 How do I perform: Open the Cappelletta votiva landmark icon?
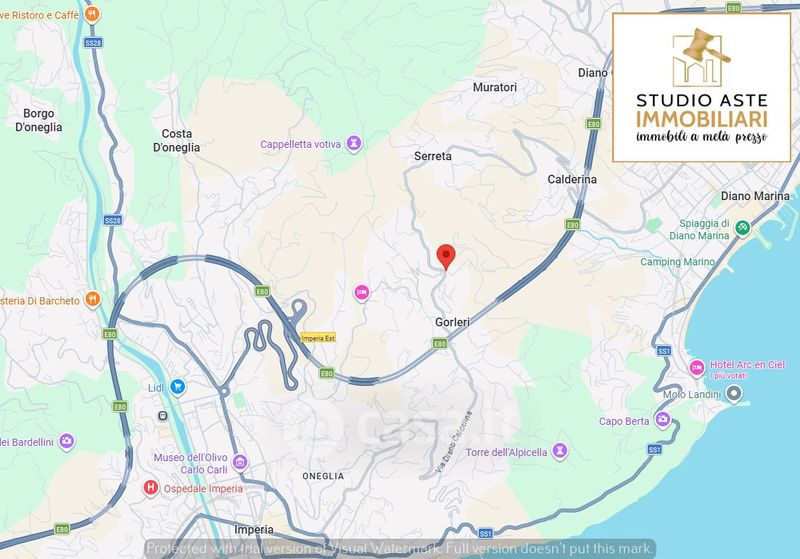click(353, 144)
